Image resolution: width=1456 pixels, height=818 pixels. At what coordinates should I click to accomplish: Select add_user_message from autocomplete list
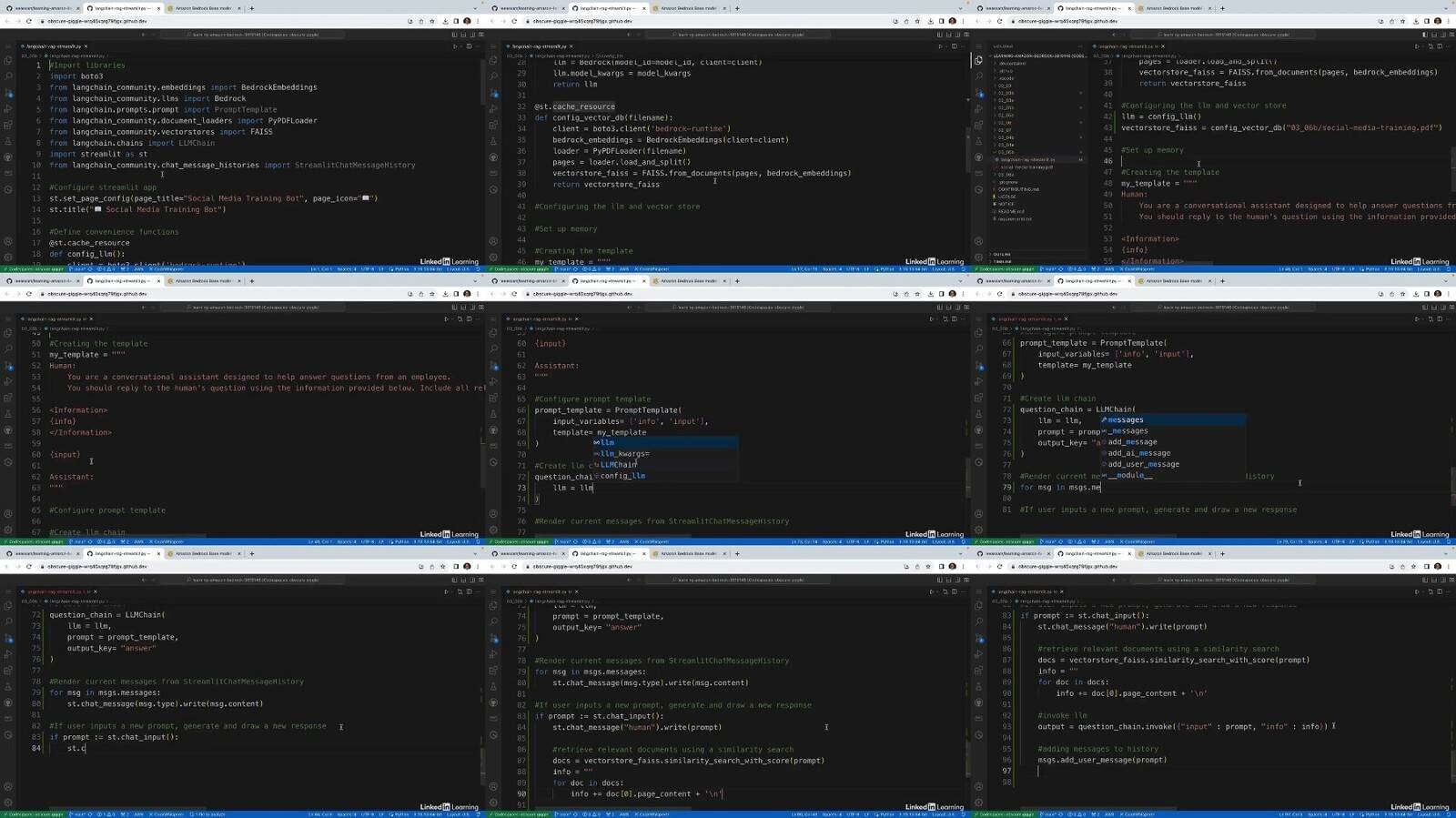pos(1143,464)
